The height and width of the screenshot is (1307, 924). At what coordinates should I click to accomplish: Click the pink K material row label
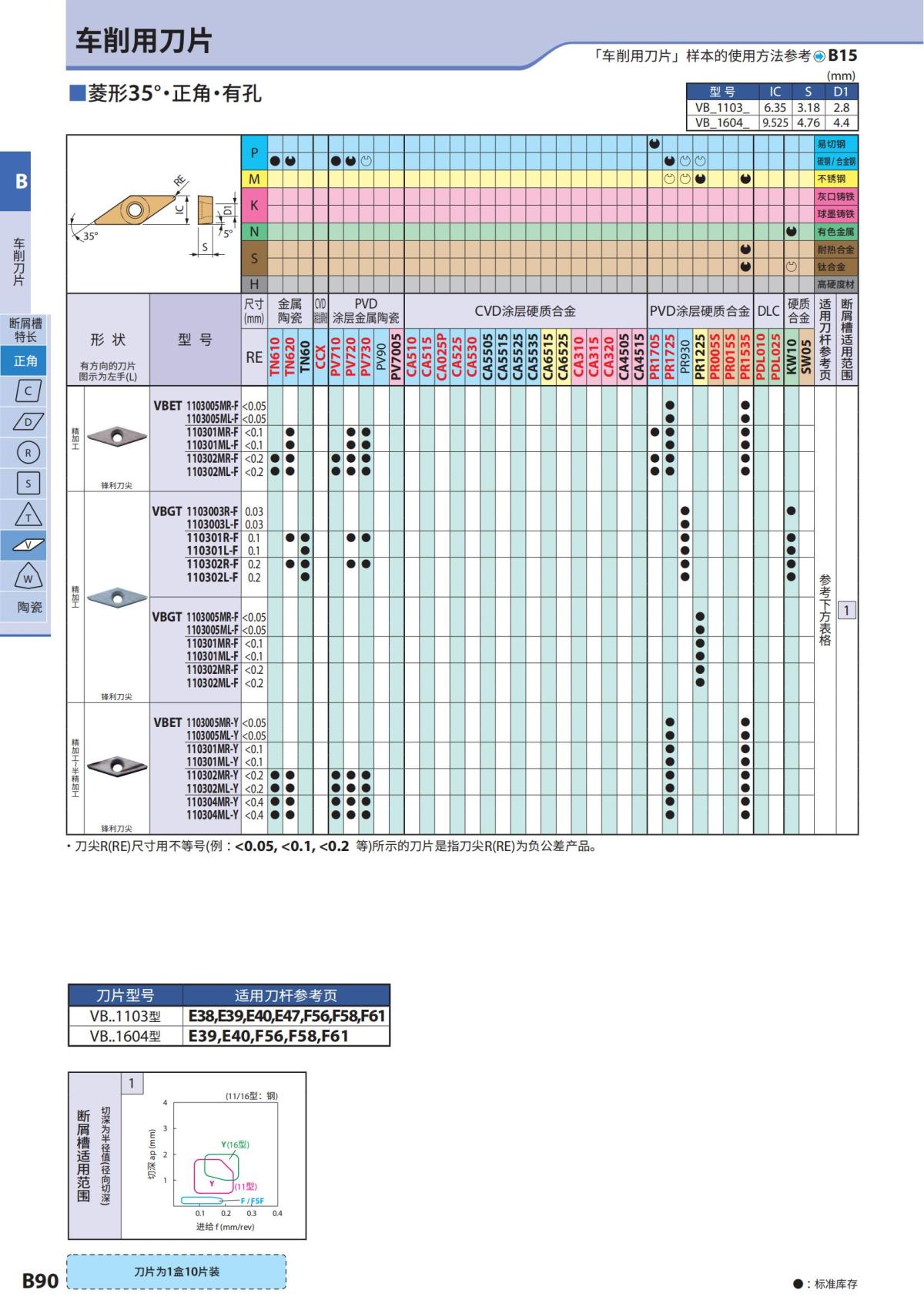click(x=254, y=205)
